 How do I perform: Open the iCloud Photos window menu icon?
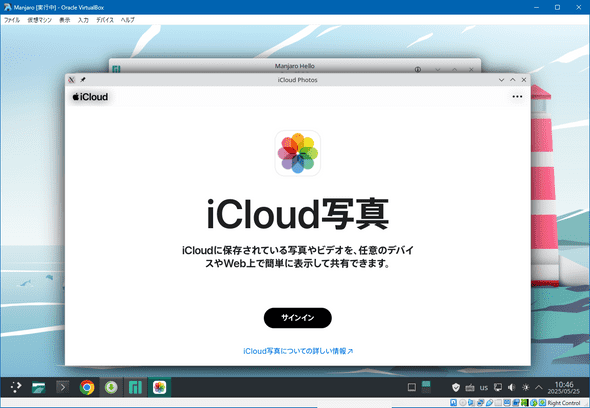(71, 80)
